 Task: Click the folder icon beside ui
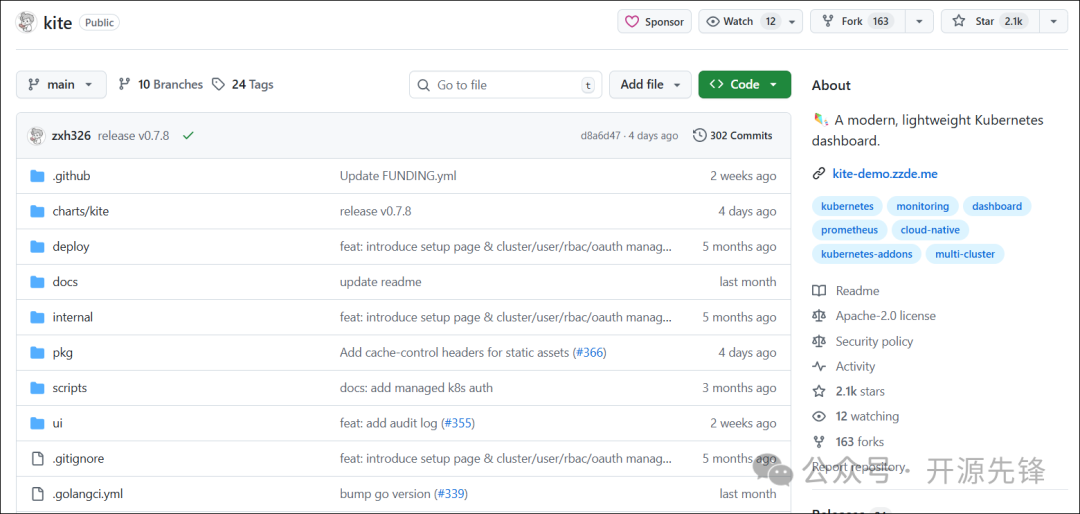pyautogui.click(x=37, y=423)
